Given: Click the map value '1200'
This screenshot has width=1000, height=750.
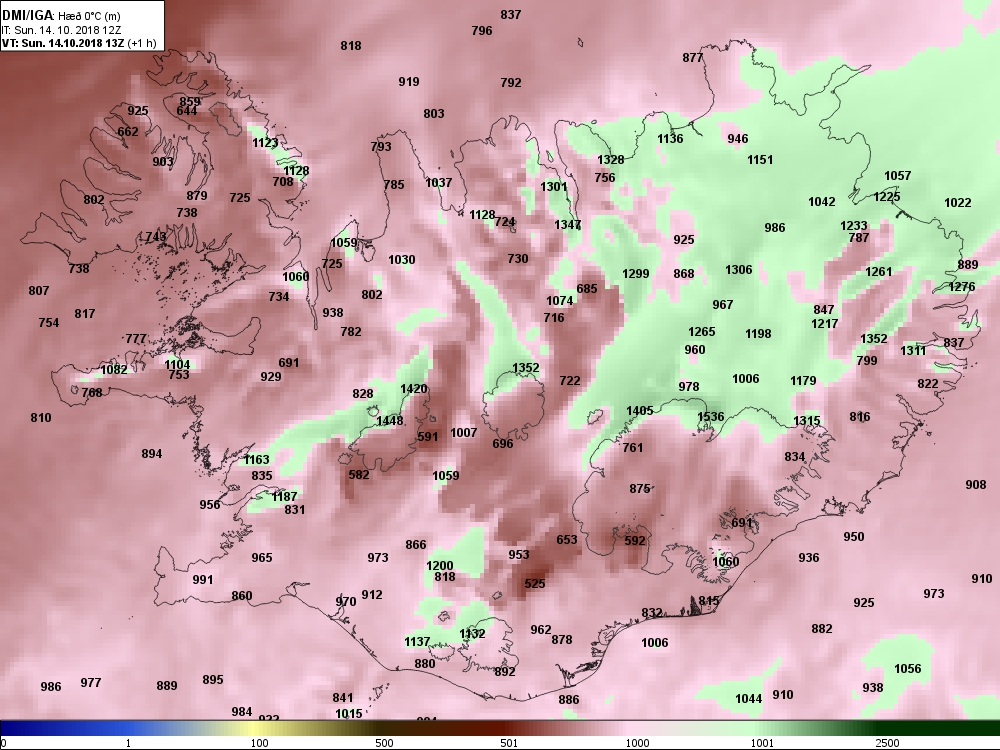Looking at the screenshot, I should click(x=439, y=565).
